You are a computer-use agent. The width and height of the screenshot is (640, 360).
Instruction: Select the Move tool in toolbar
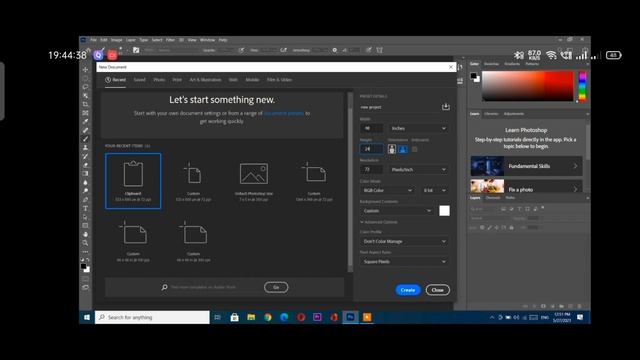click(x=85, y=70)
